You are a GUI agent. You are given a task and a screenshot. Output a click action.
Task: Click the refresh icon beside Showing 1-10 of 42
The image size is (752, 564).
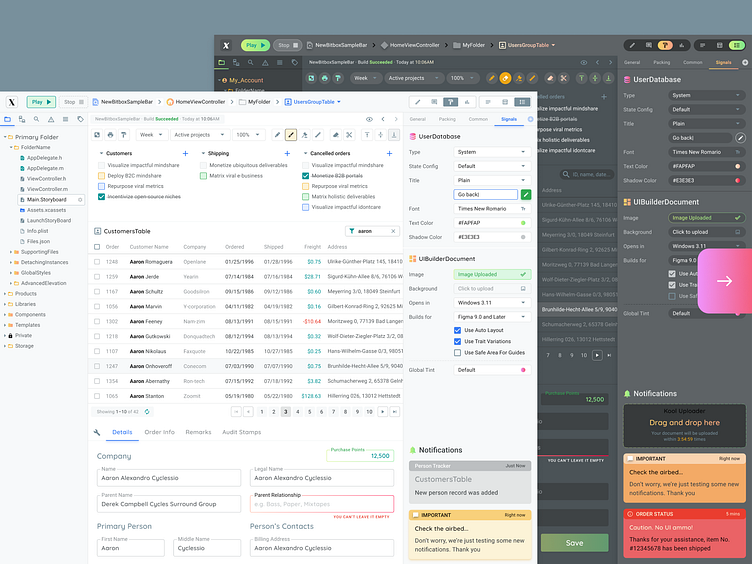(147, 411)
